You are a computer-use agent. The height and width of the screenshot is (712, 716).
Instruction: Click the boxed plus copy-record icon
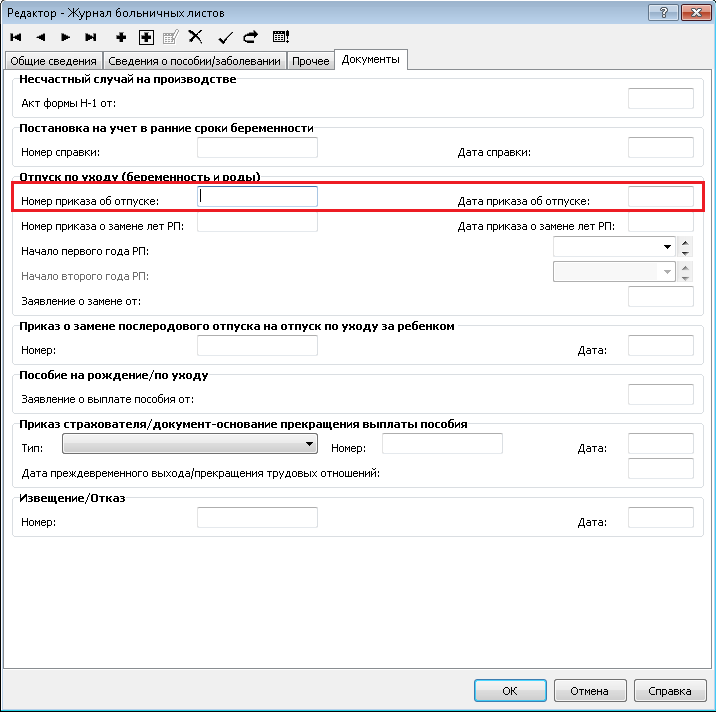[x=146, y=37]
